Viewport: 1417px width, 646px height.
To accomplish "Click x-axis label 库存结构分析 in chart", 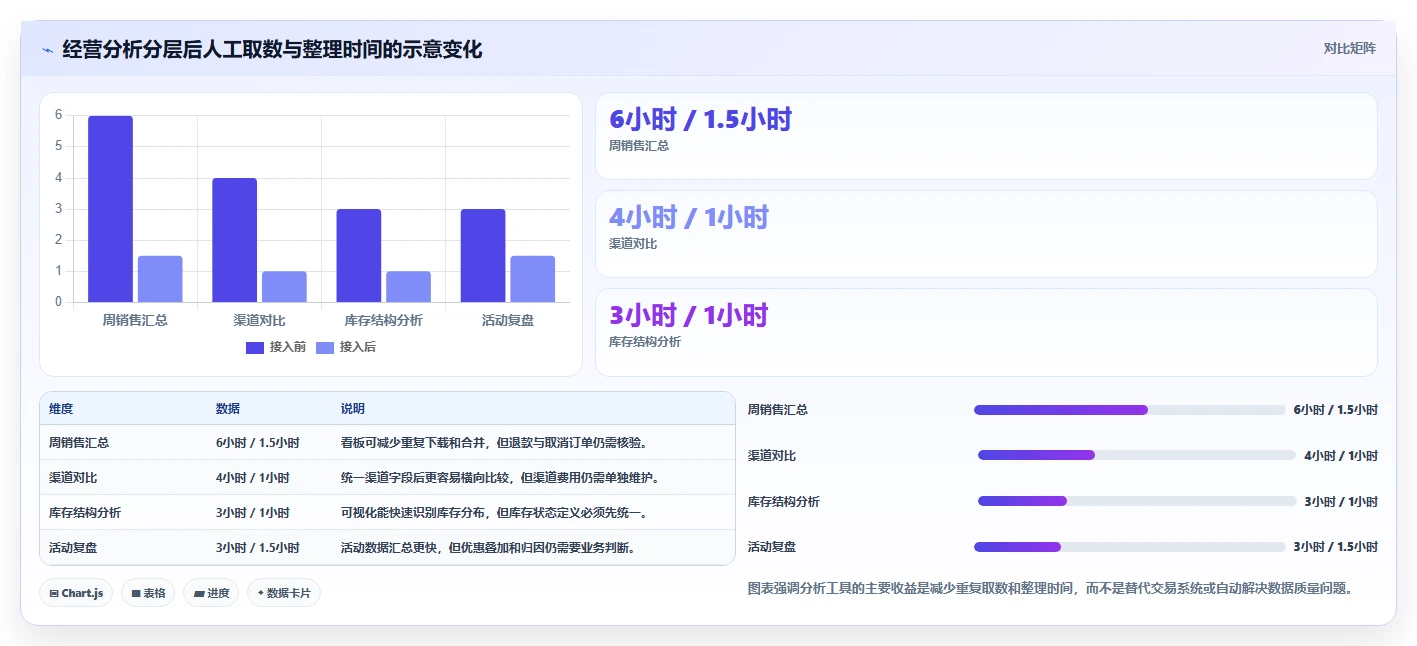I will coord(383,320).
